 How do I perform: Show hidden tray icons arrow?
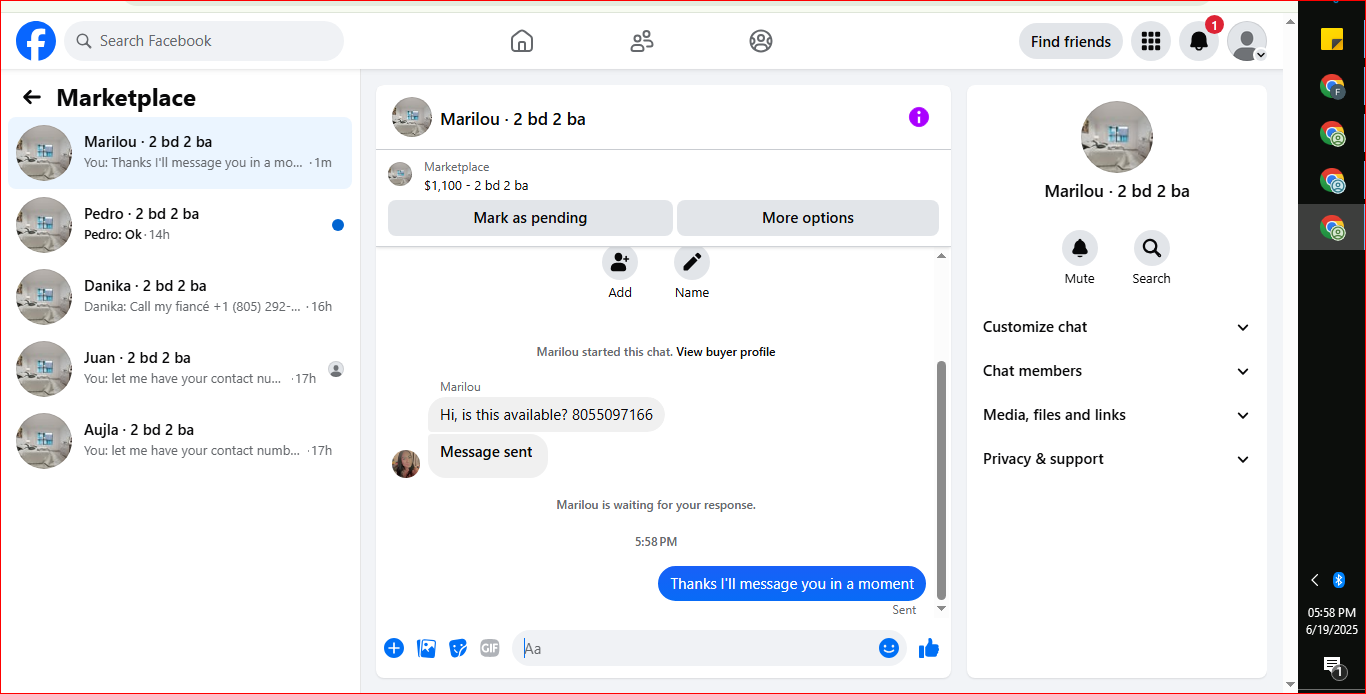1315,580
